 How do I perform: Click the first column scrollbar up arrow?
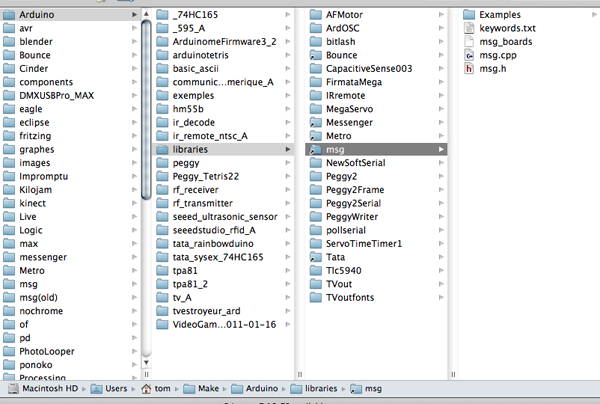point(146,14)
